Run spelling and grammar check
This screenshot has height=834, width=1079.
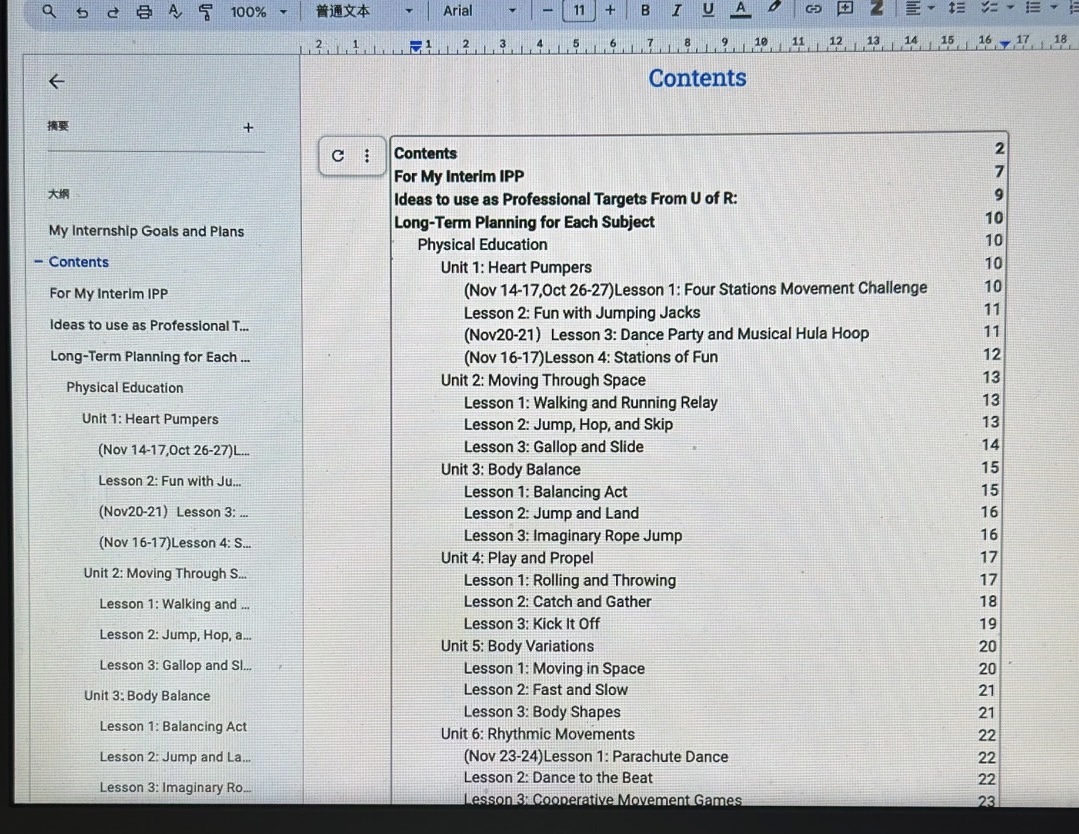[175, 11]
